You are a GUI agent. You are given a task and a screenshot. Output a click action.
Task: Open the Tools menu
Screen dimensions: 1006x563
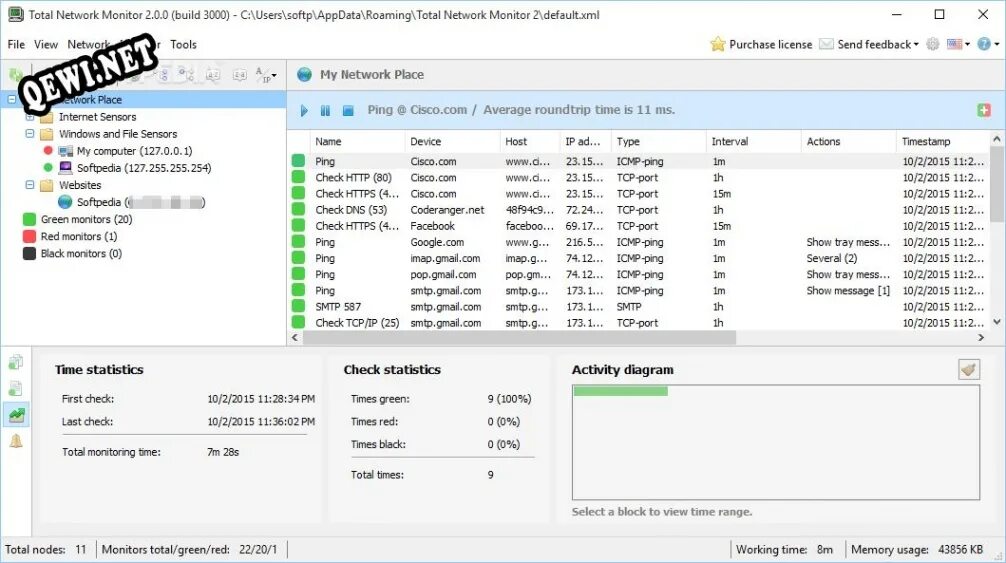(183, 44)
